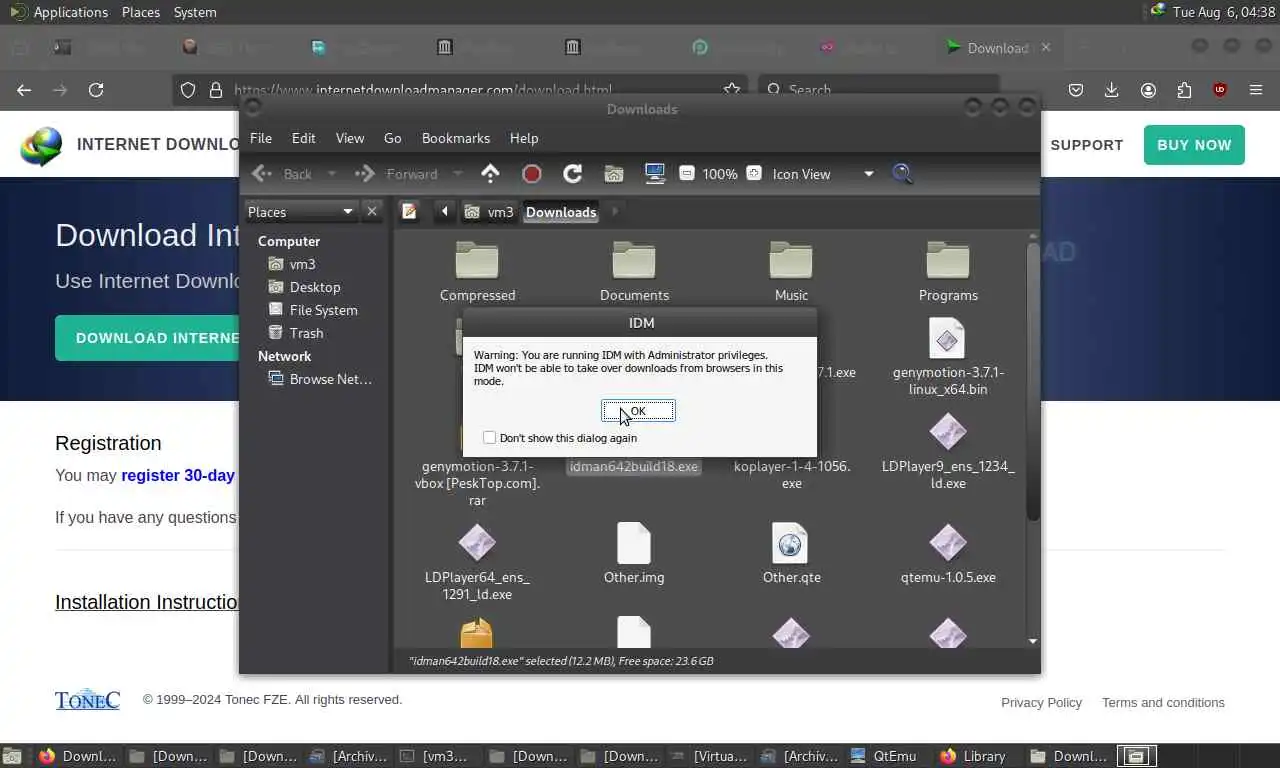Expand the Back history dropdown arrow
The width and height of the screenshot is (1280, 768).
[332, 174]
